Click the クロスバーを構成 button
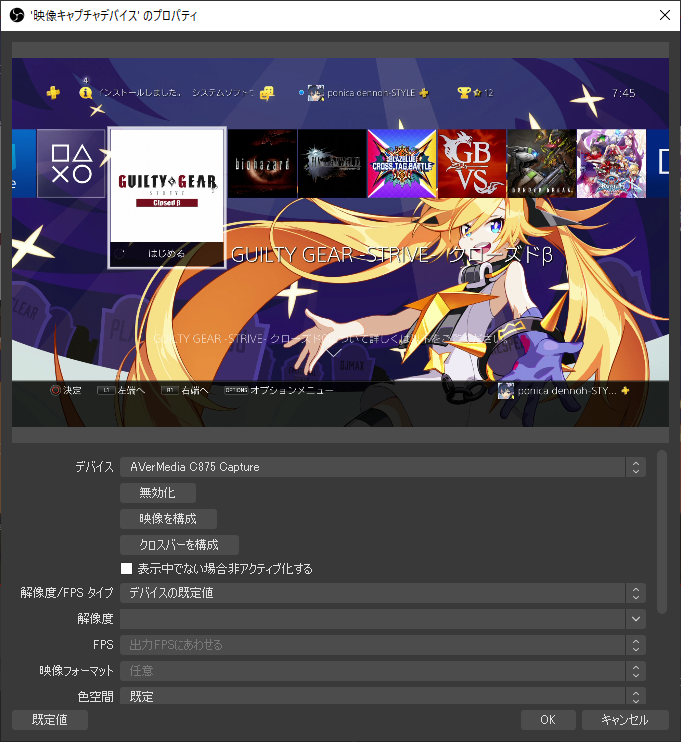681x742 pixels. point(179,545)
